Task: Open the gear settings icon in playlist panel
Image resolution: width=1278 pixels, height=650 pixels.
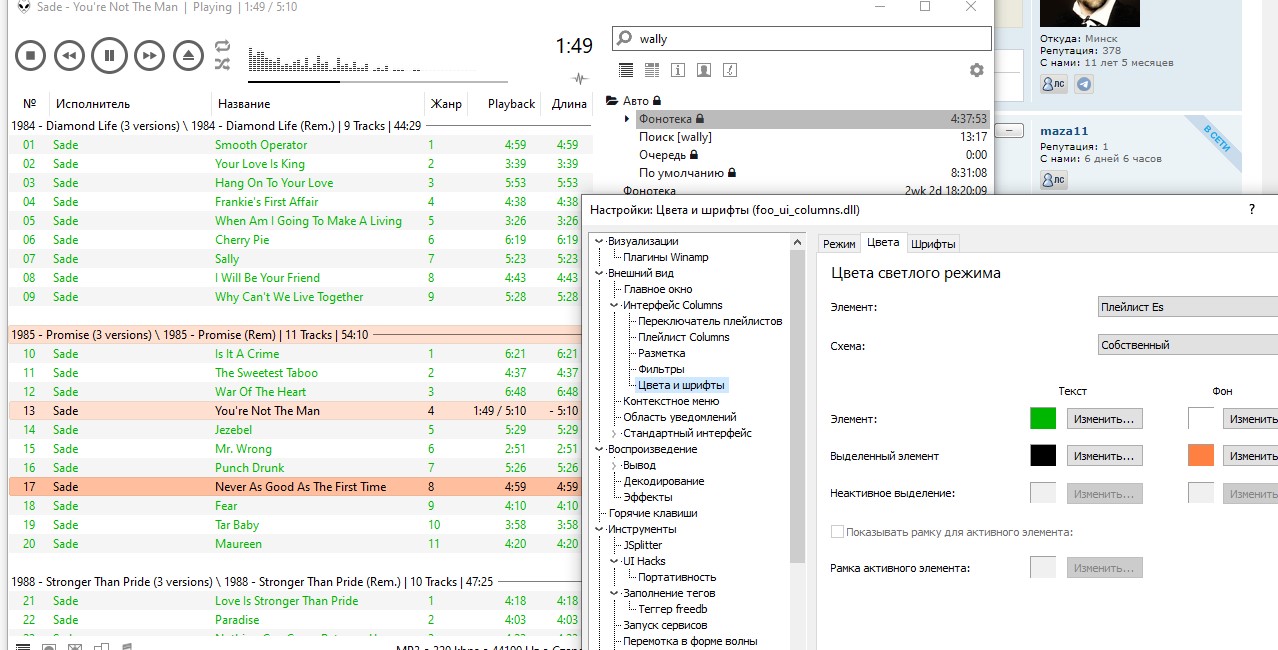Action: (976, 70)
